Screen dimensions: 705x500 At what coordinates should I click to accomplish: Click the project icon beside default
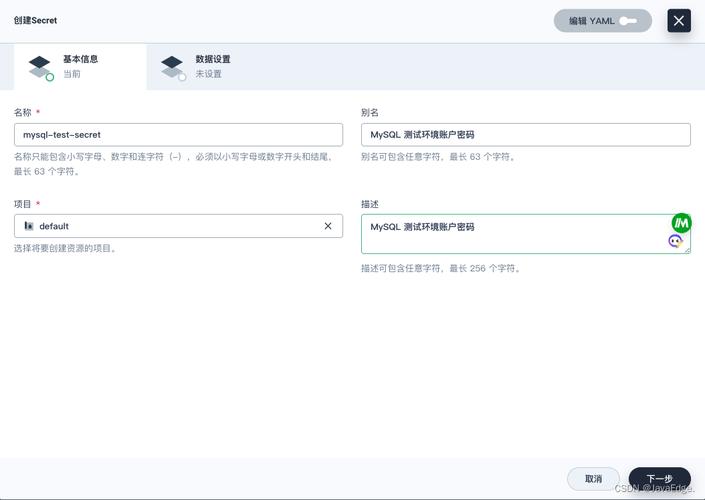pos(29,226)
